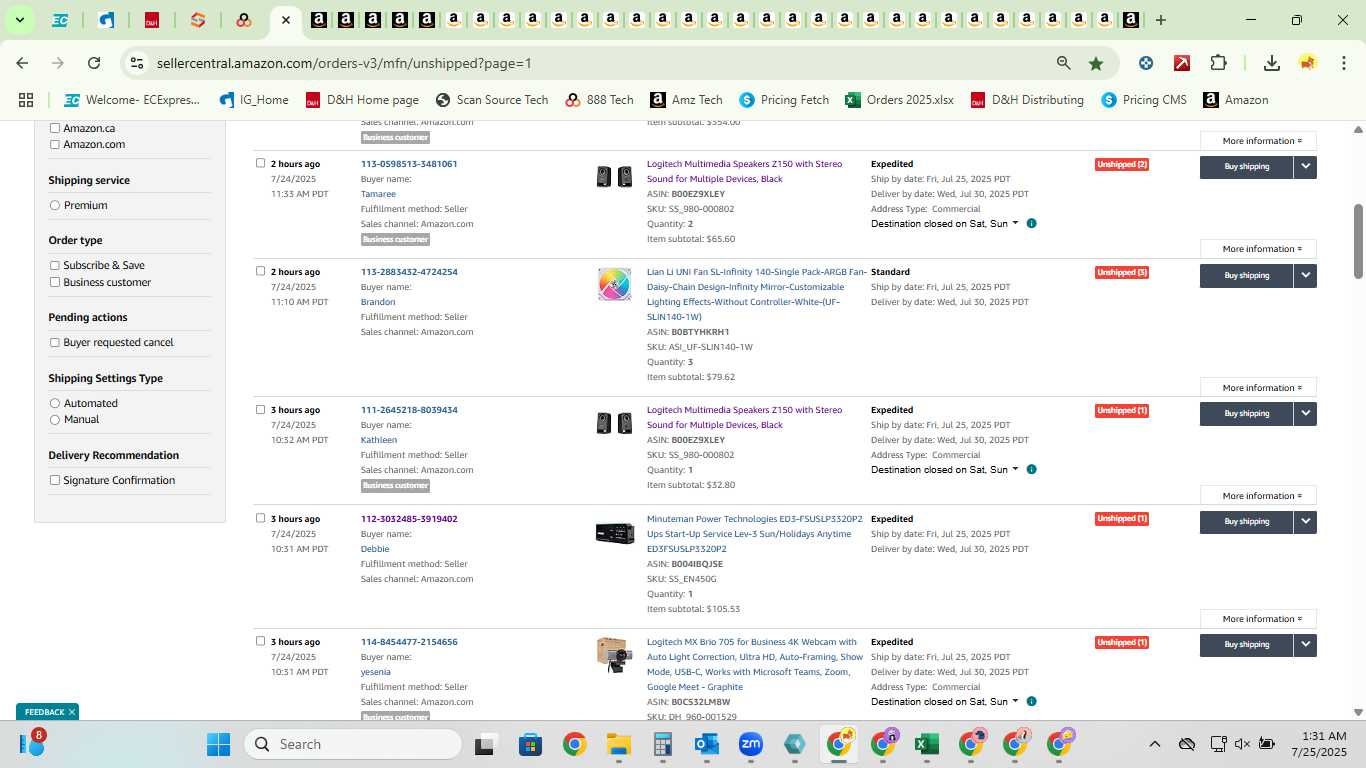1366x768 pixels.
Task: Click info icon on yesenia's destination closed
Action: 1031,702
